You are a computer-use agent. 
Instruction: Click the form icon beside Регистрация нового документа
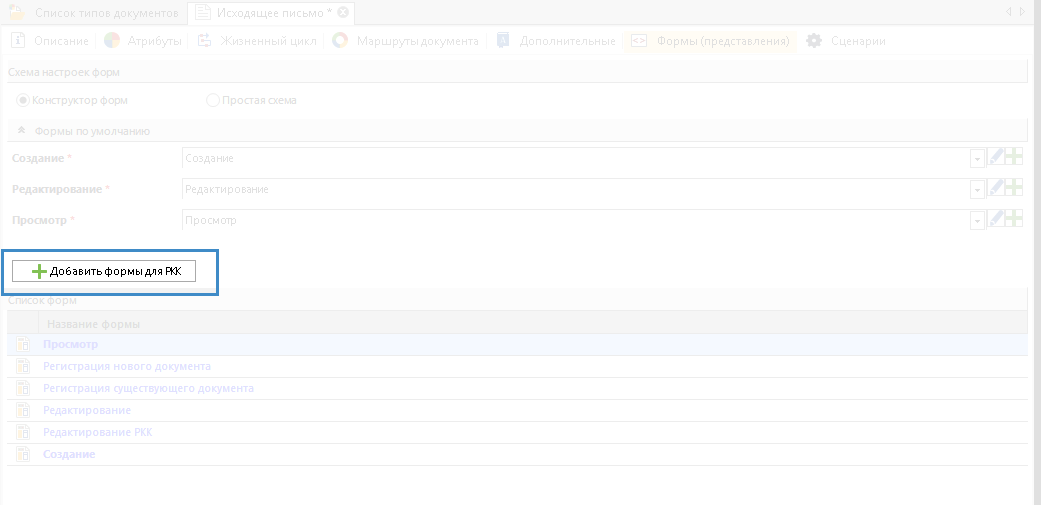22,367
